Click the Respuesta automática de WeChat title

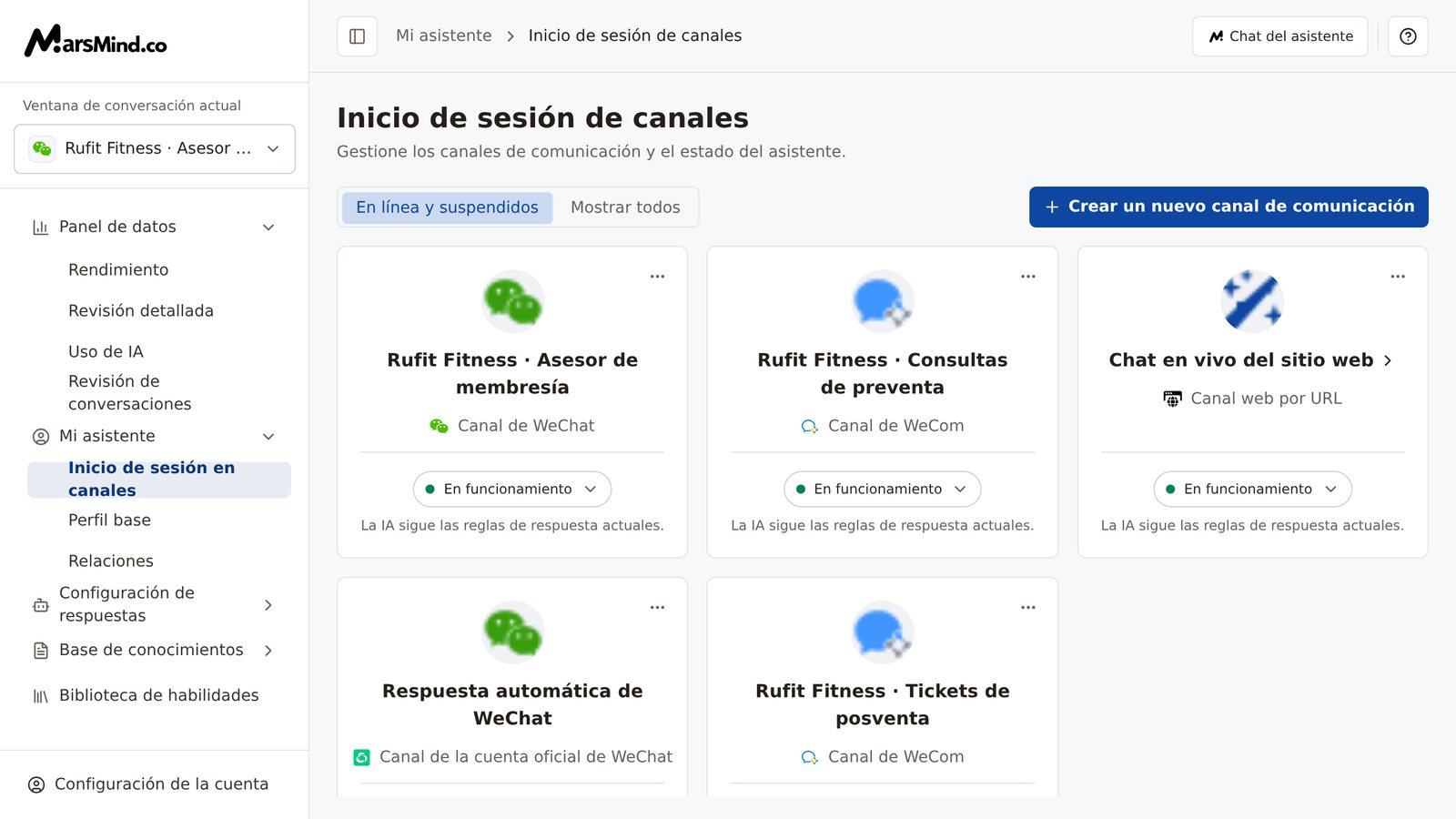512,705
